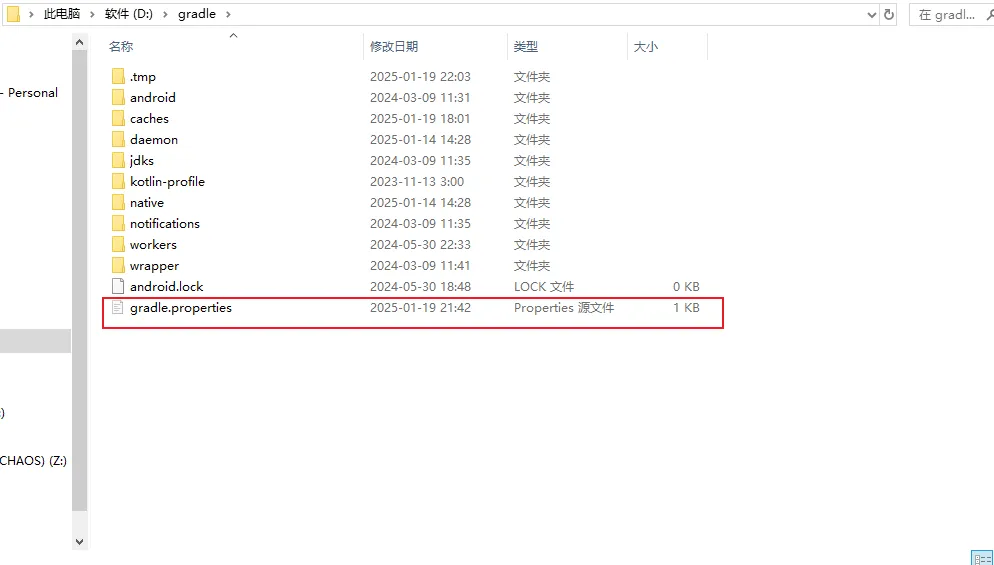Open the address bar history dropdown
Viewport: 994px width, 565px height.
[x=868, y=15]
